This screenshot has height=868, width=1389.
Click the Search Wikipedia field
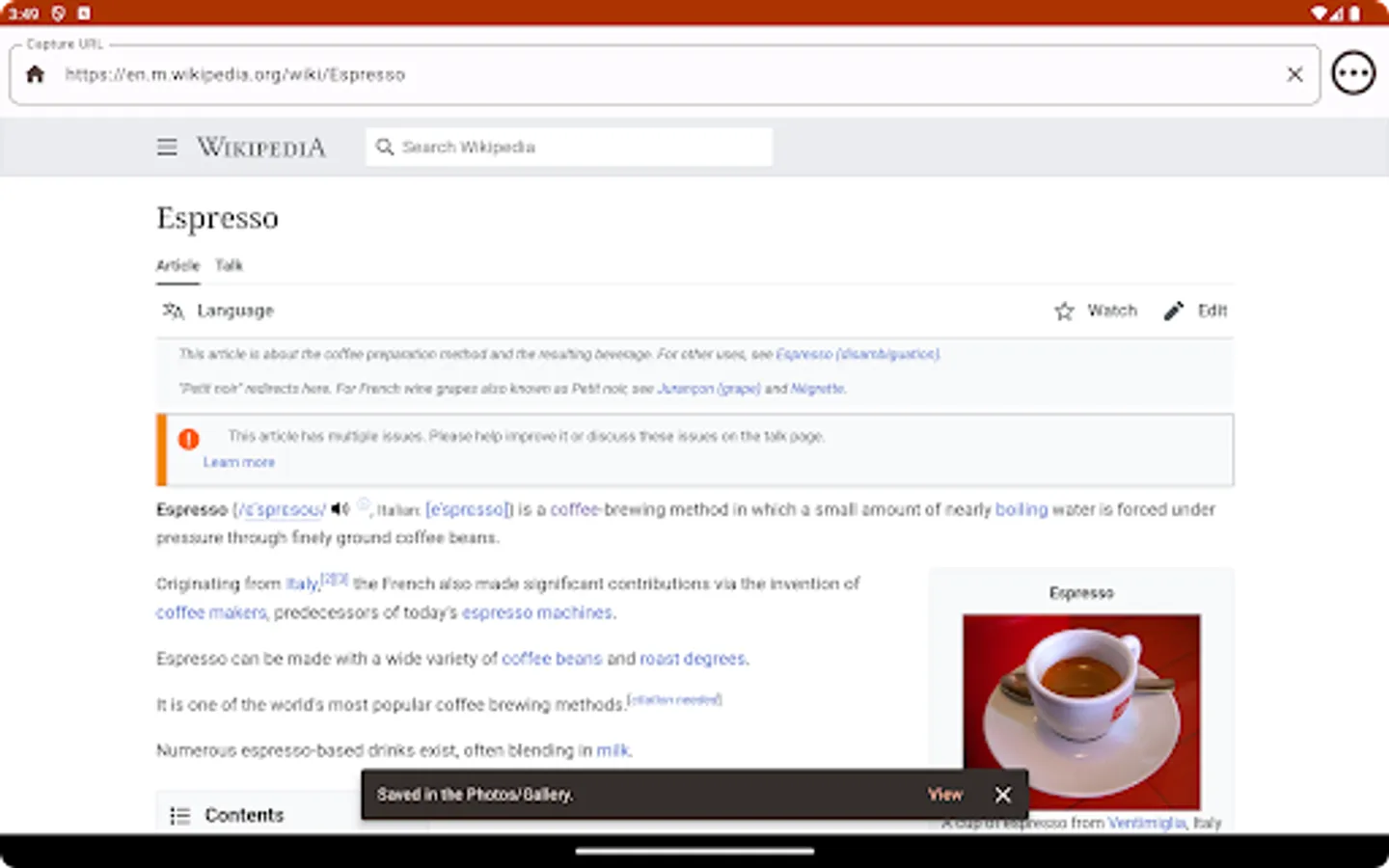pos(569,147)
